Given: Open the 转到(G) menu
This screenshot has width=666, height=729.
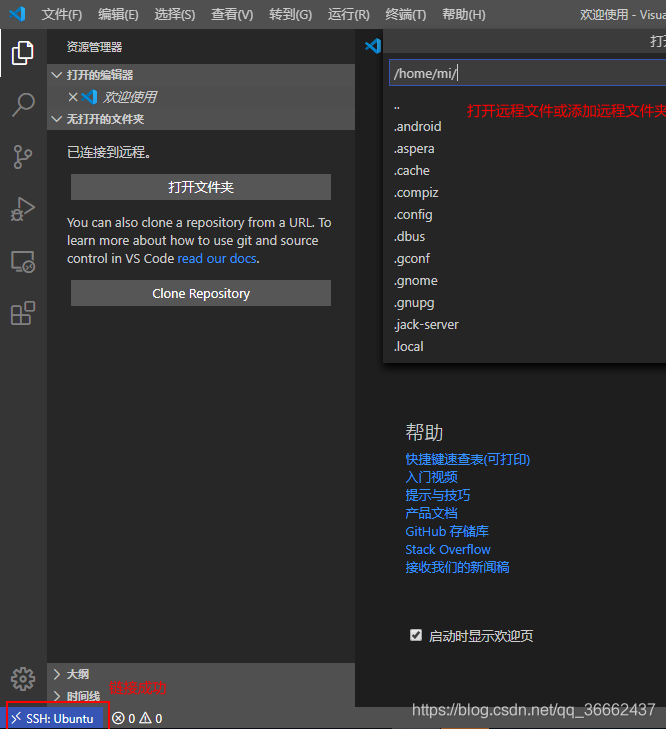Looking at the screenshot, I should click(x=290, y=14).
